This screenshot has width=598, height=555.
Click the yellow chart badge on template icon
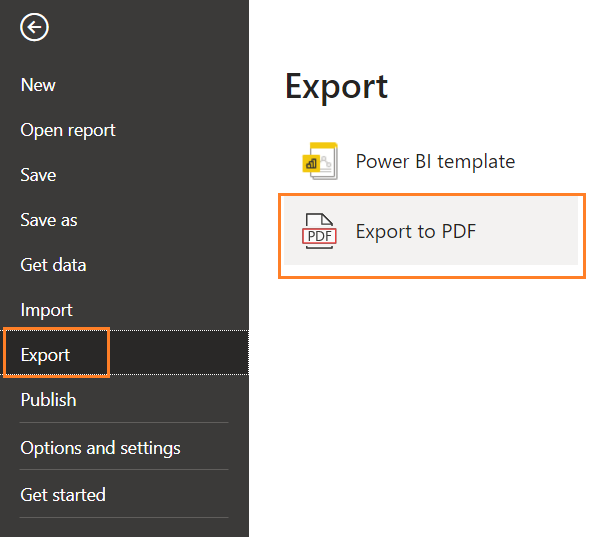[x=311, y=164]
